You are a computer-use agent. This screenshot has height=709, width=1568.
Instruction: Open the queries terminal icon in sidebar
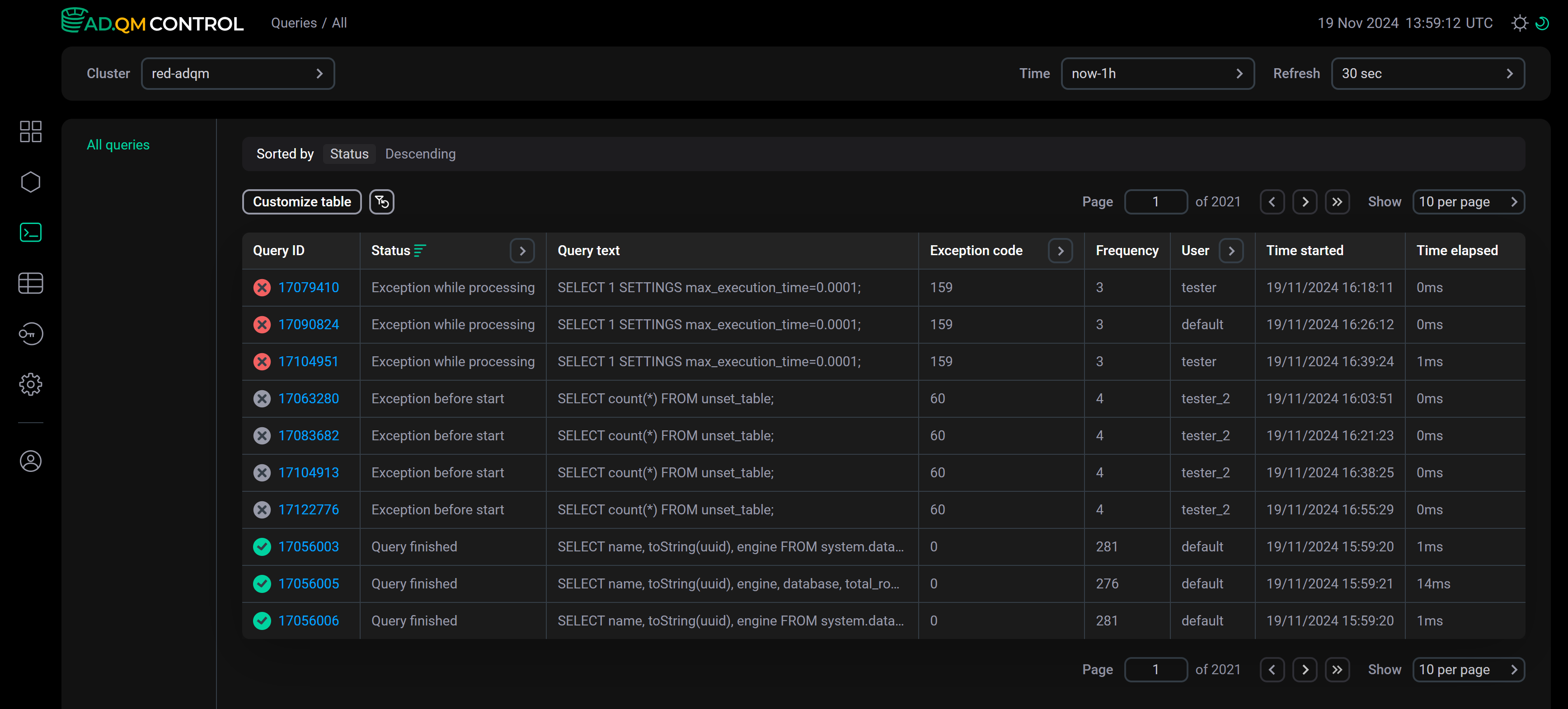coord(30,232)
